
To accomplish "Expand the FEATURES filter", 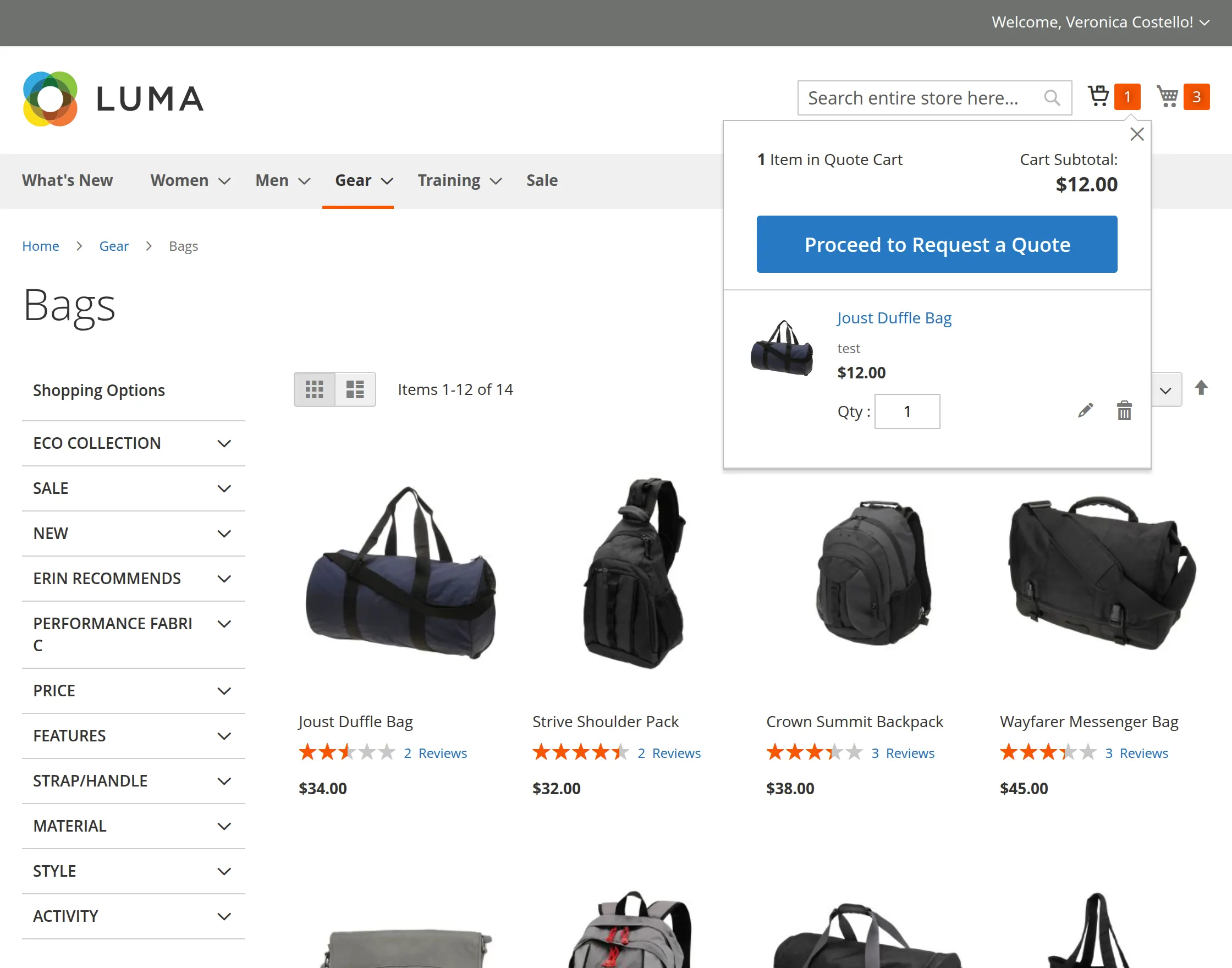I will point(134,736).
